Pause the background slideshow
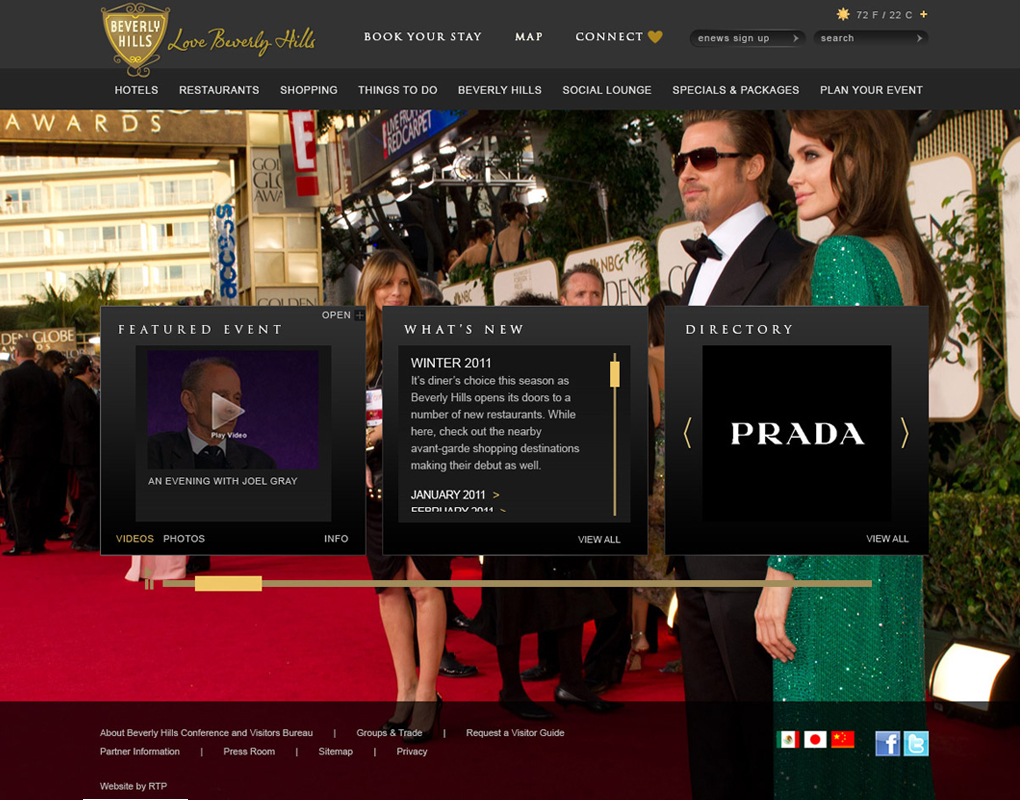Image resolution: width=1020 pixels, height=800 pixels. click(x=149, y=583)
